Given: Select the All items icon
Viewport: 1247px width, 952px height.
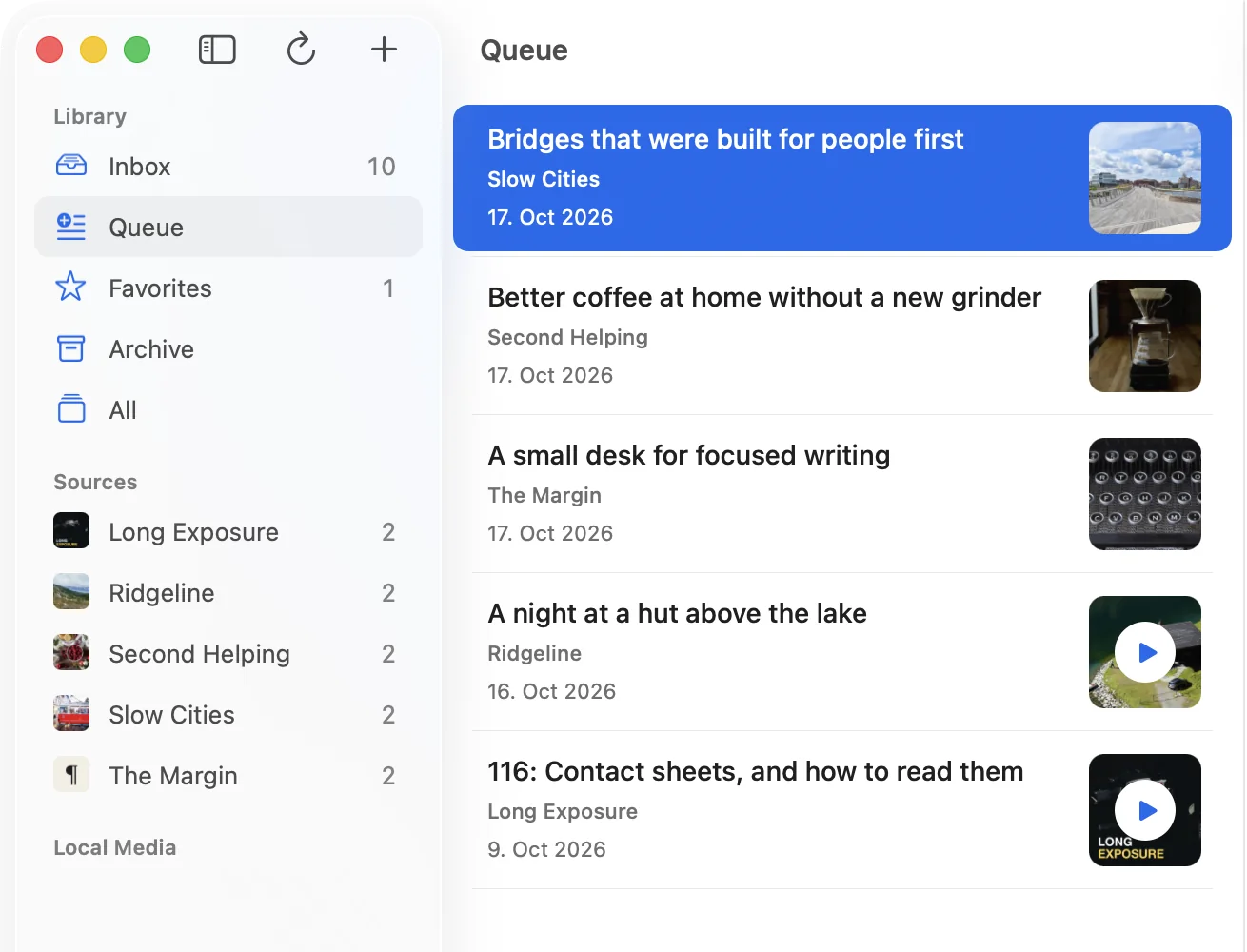Looking at the screenshot, I should [x=71, y=409].
